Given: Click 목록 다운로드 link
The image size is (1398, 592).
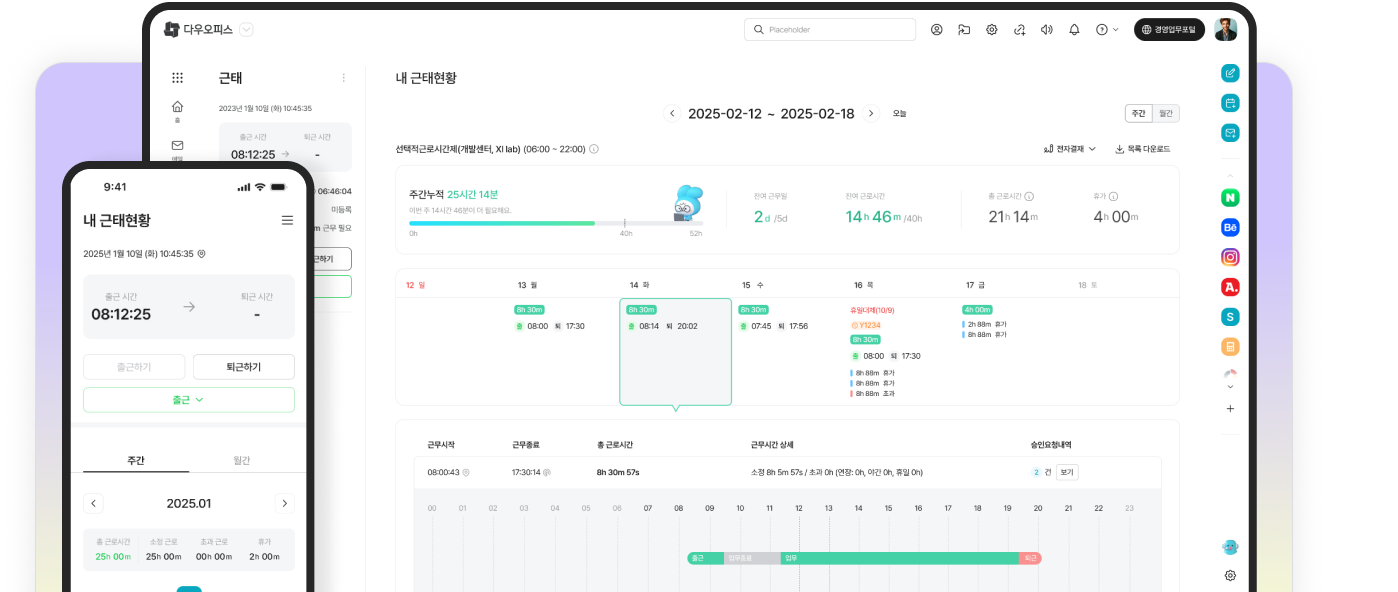Looking at the screenshot, I should tap(1142, 149).
